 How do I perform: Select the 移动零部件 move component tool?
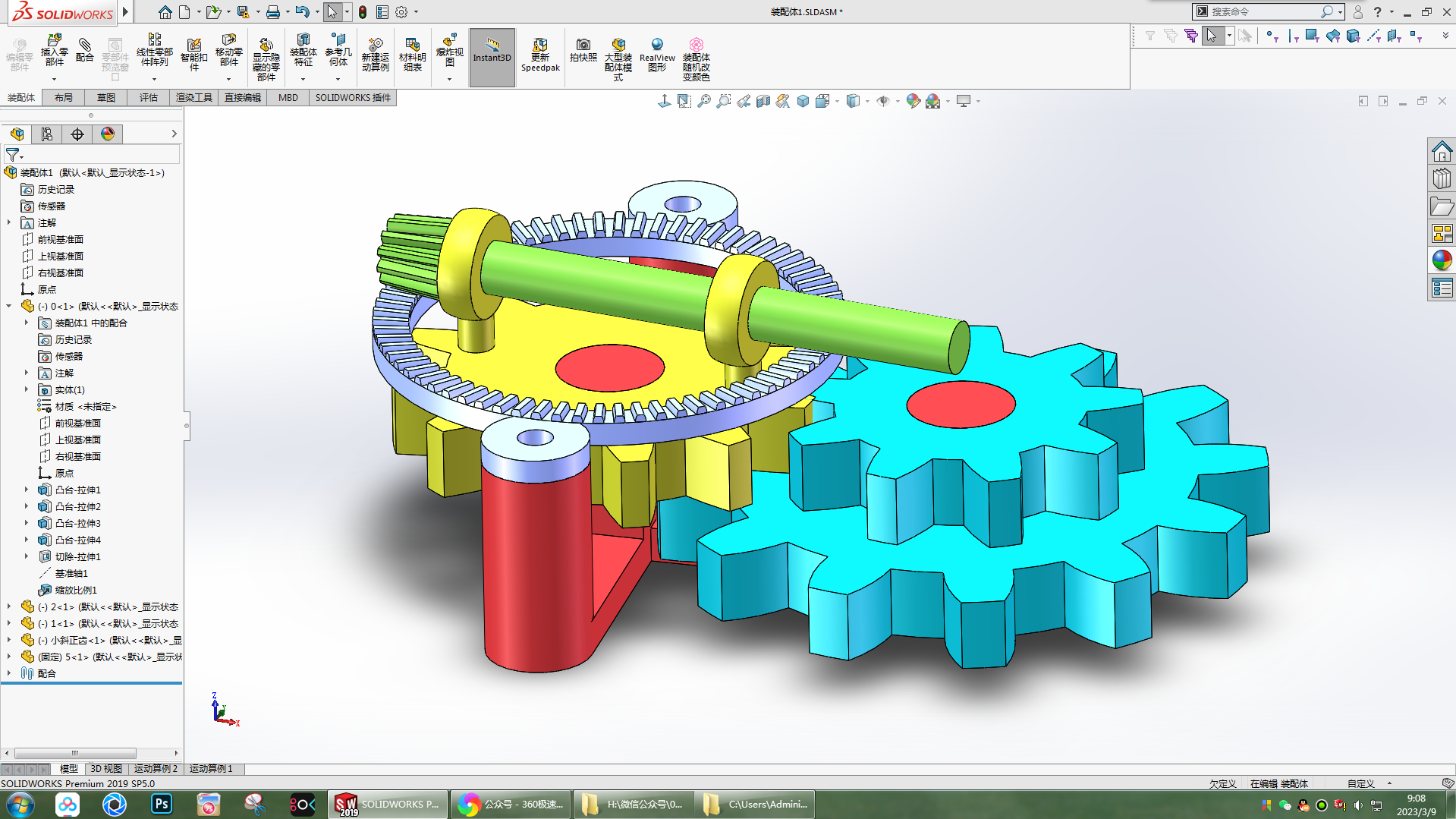[229, 52]
